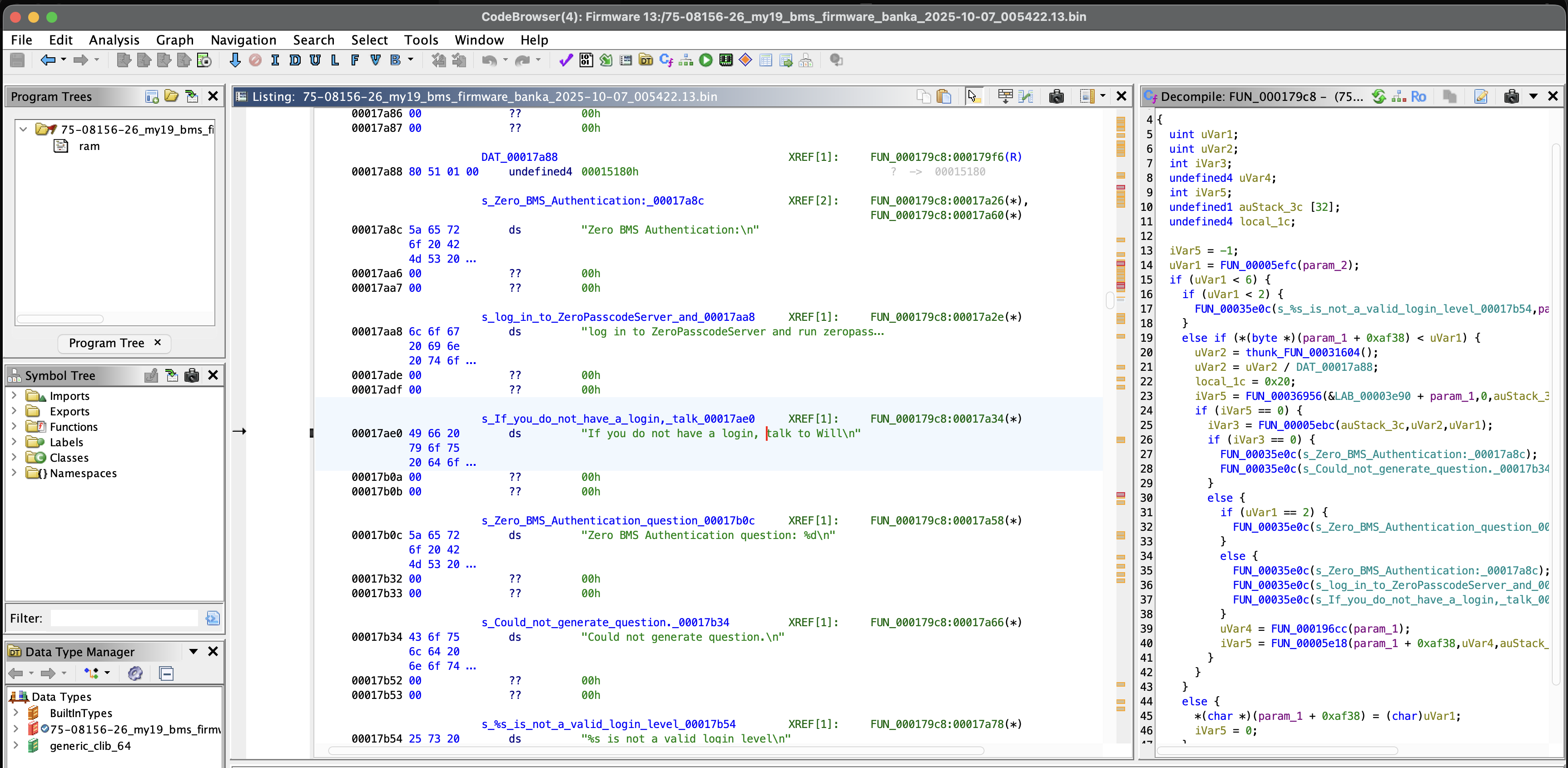This screenshot has height=768, width=1568.
Task: Open the Analysis menu
Action: click(114, 40)
